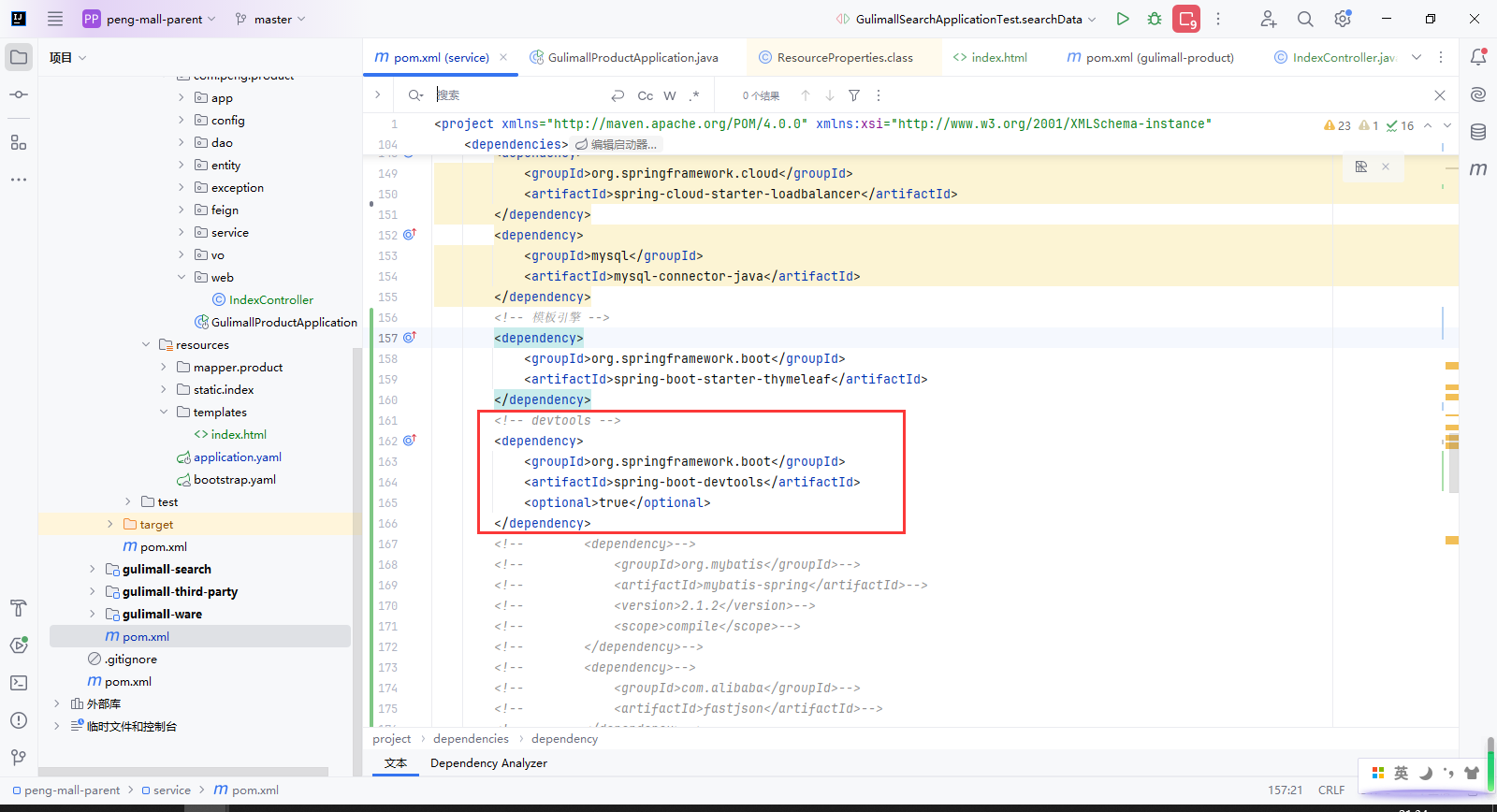Viewport: 1497px width, 812px height.
Task: Go to next search occurrence
Action: coord(830,95)
